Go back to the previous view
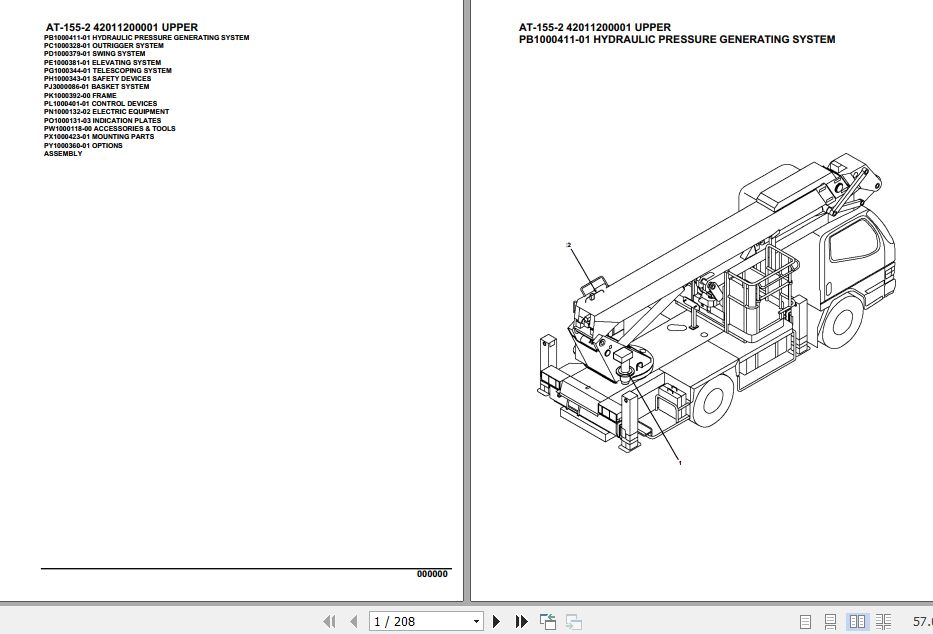This screenshot has height=634, width=933. pos(548,621)
